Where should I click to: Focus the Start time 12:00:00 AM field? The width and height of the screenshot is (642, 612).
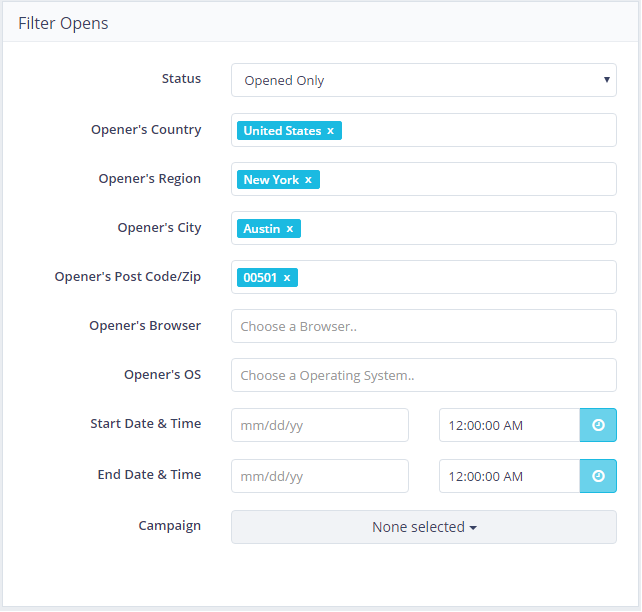click(x=509, y=425)
